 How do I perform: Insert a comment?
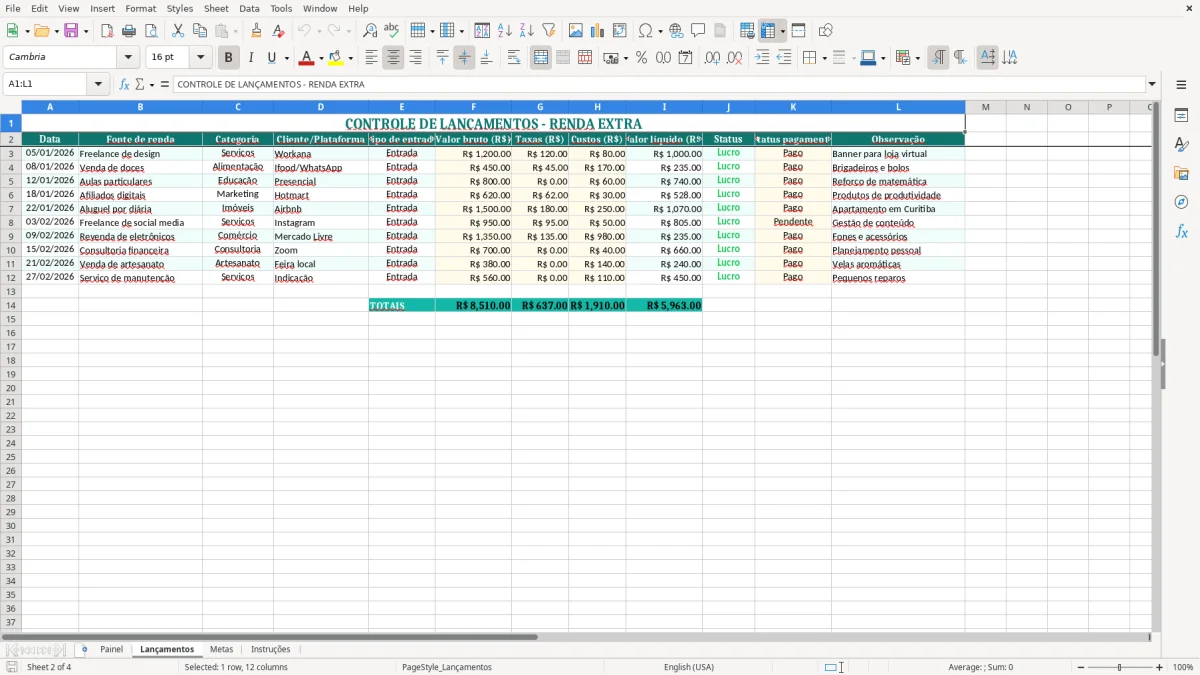click(x=698, y=31)
